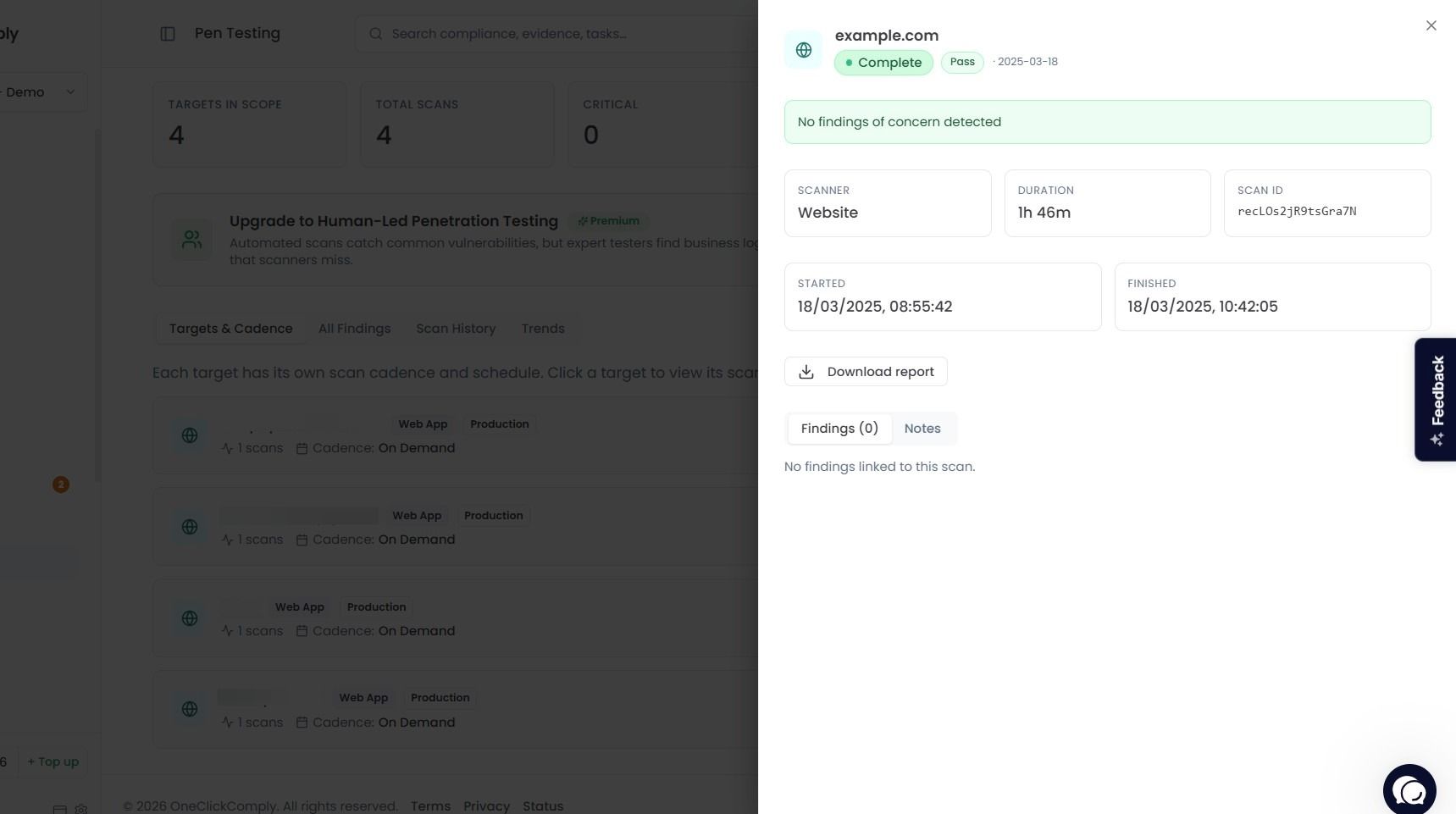Click the people icon in the upgrade banner
The width and height of the screenshot is (1456, 814).
click(x=192, y=240)
